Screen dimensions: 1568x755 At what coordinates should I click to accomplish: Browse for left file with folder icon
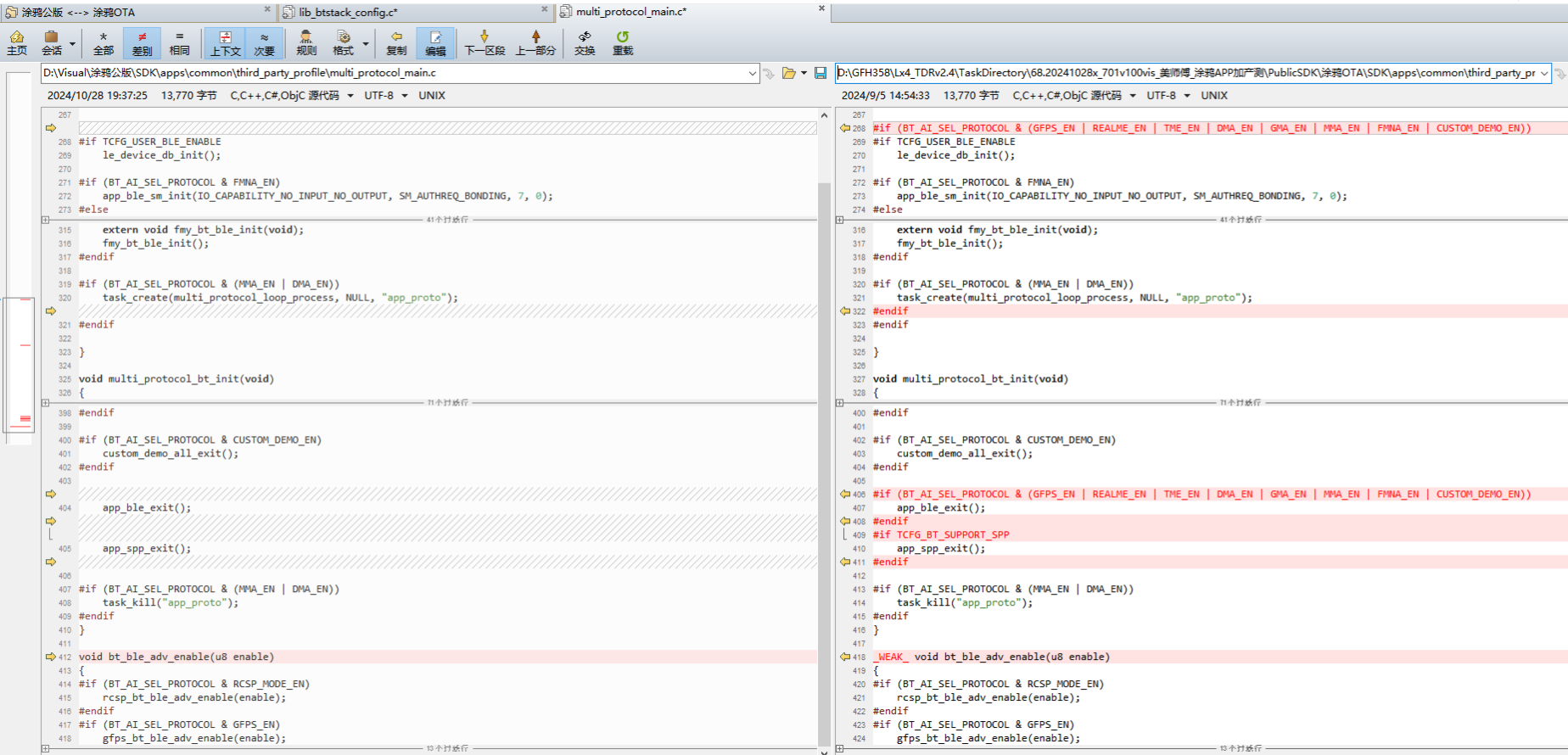coord(789,73)
